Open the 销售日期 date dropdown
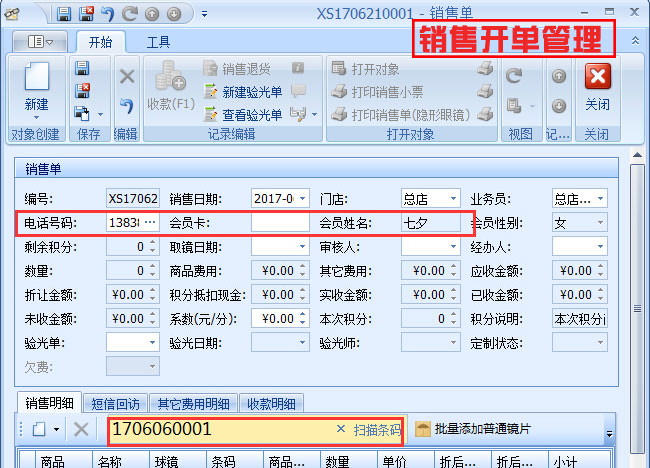Image resolution: width=650 pixels, height=468 pixels. point(303,199)
